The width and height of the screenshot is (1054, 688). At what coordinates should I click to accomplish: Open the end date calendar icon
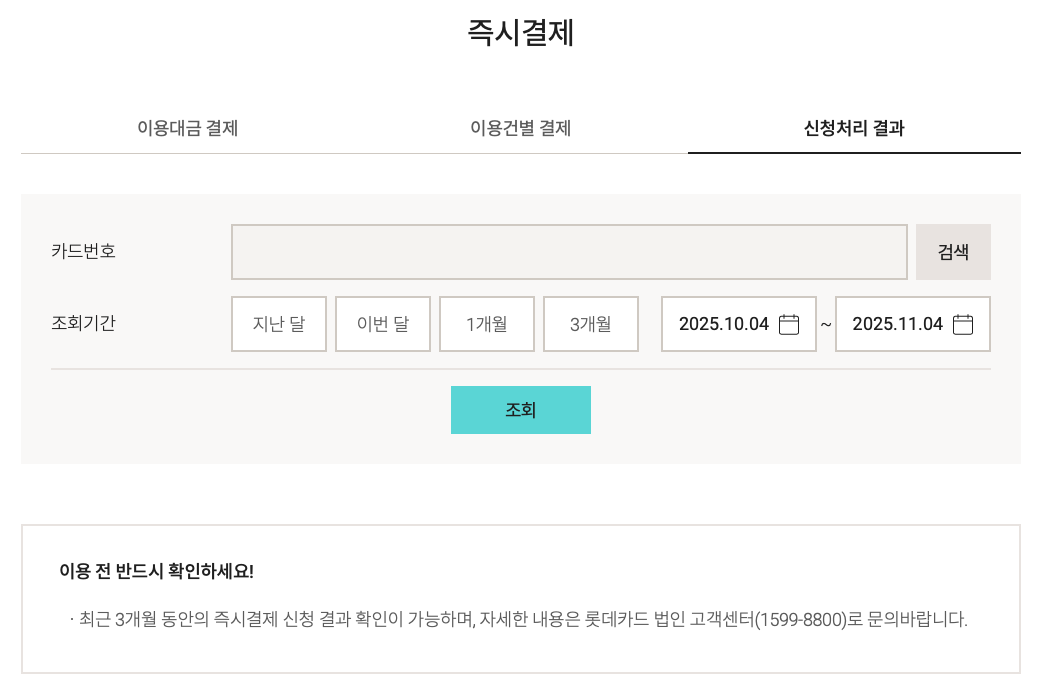[963, 324]
